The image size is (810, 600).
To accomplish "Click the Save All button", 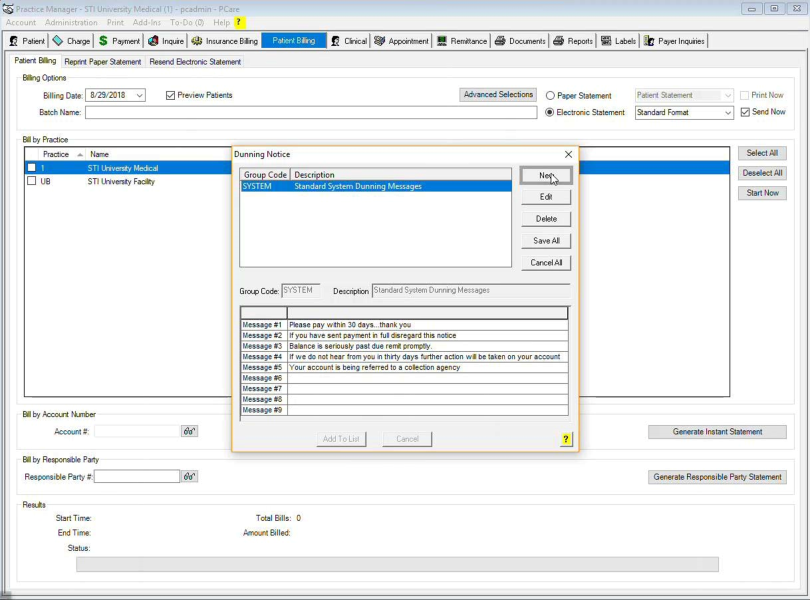I will click(x=546, y=241).
